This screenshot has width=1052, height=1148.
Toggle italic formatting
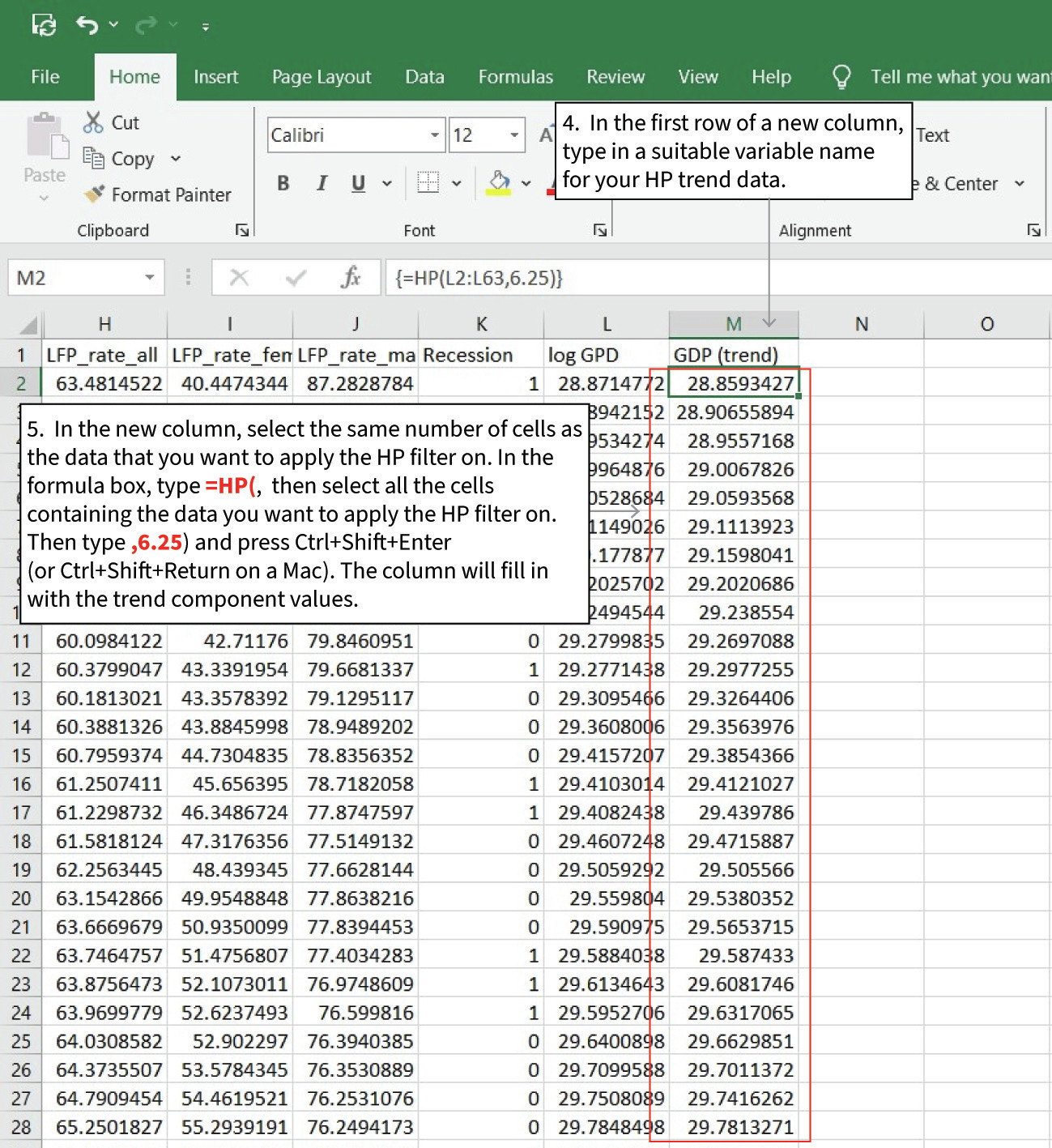tap(321, 183)
